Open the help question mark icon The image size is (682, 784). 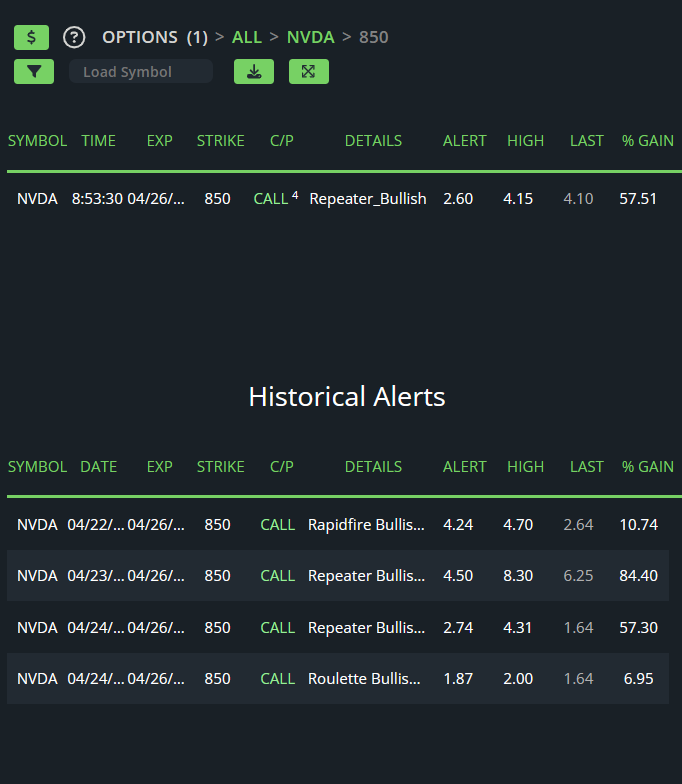point(74,38)
